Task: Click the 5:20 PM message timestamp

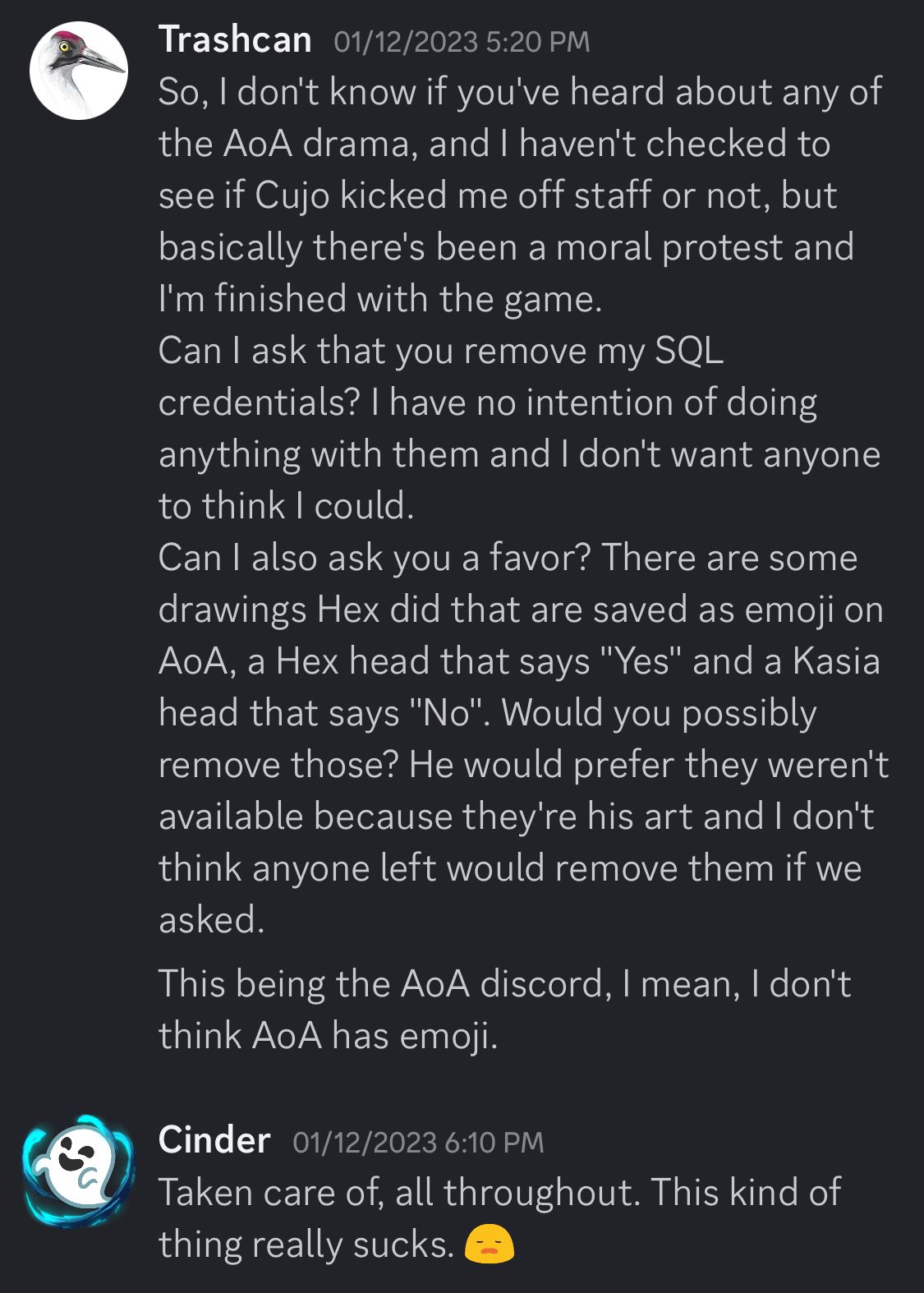Action: (462, 42)
